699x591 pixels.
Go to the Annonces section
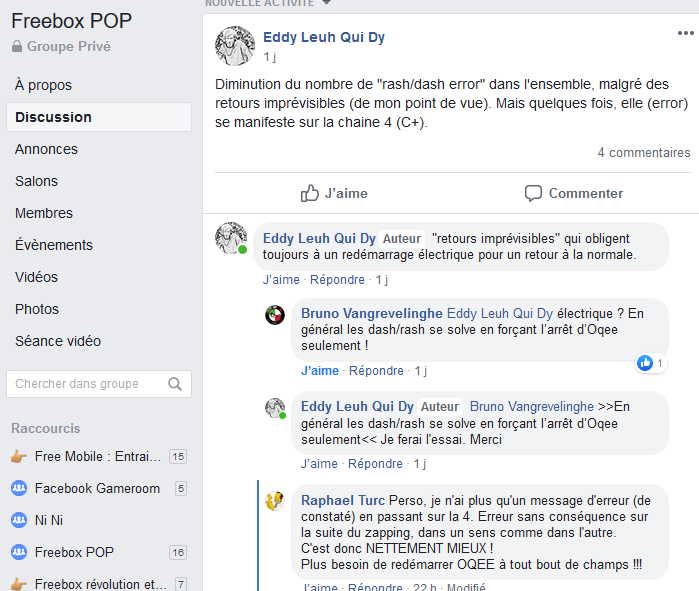pos(46,149)
